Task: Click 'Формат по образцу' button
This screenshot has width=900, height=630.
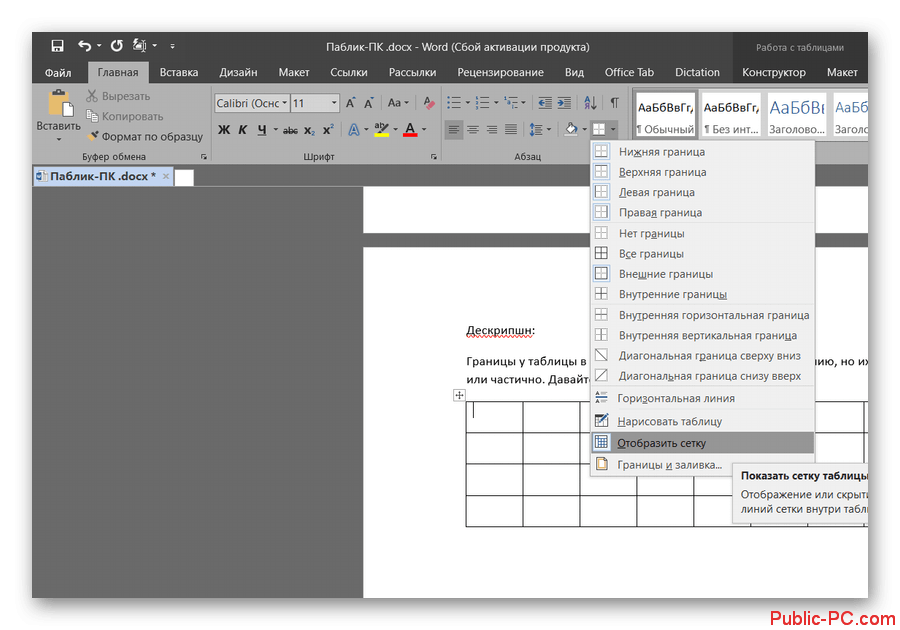Action: [143, 136]
